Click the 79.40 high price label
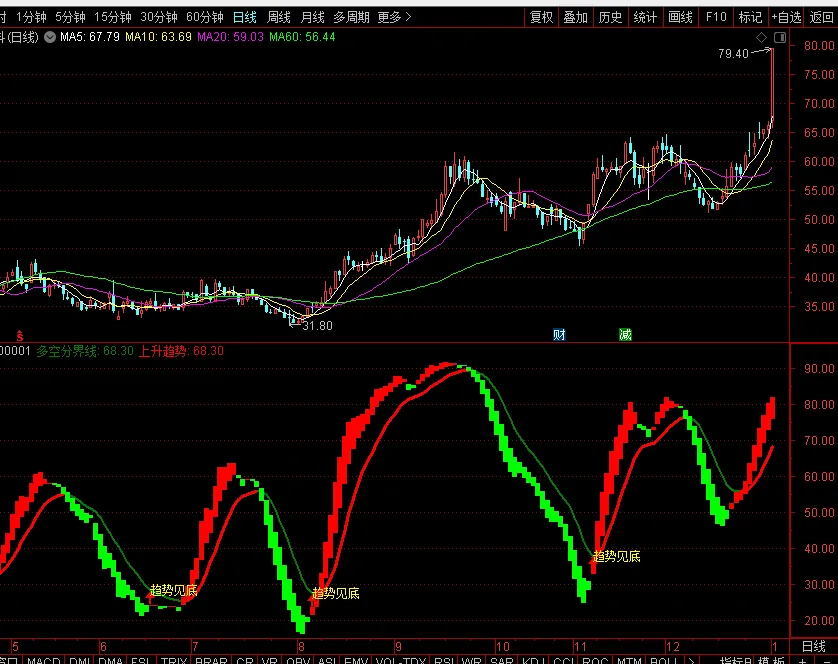 733,53
